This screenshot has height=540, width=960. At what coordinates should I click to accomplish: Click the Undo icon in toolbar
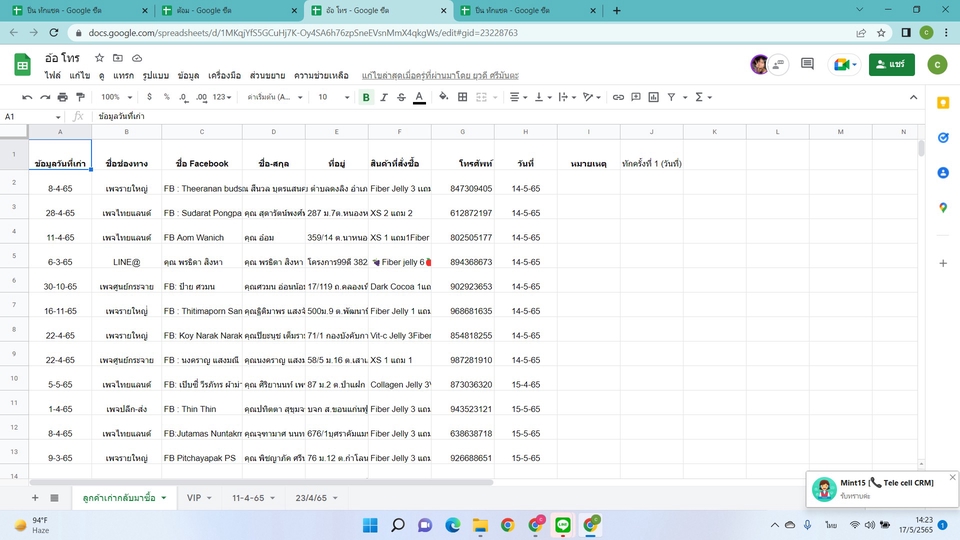[x=27, y=97]
